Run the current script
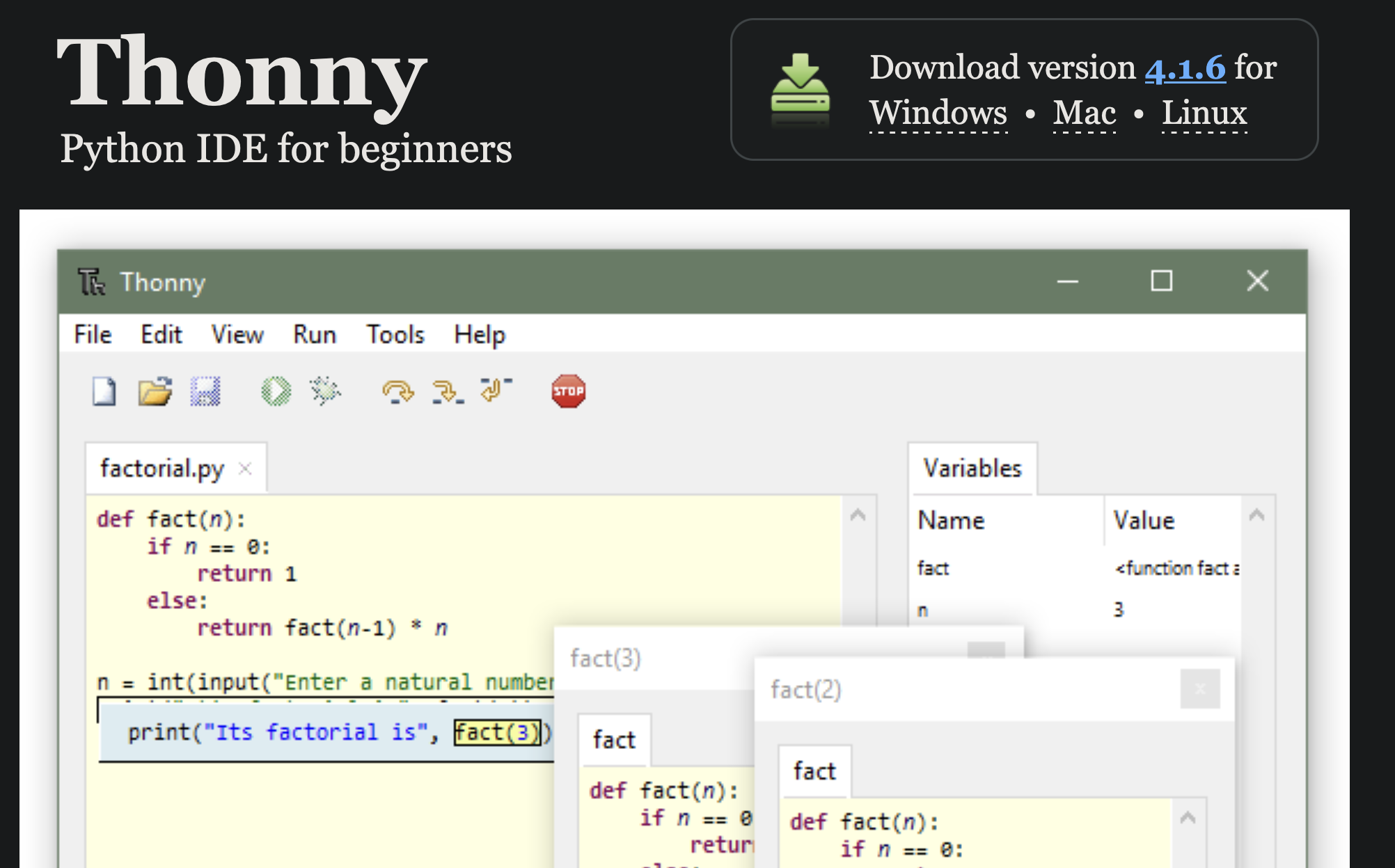1395x868 pixels. (275, 390)
